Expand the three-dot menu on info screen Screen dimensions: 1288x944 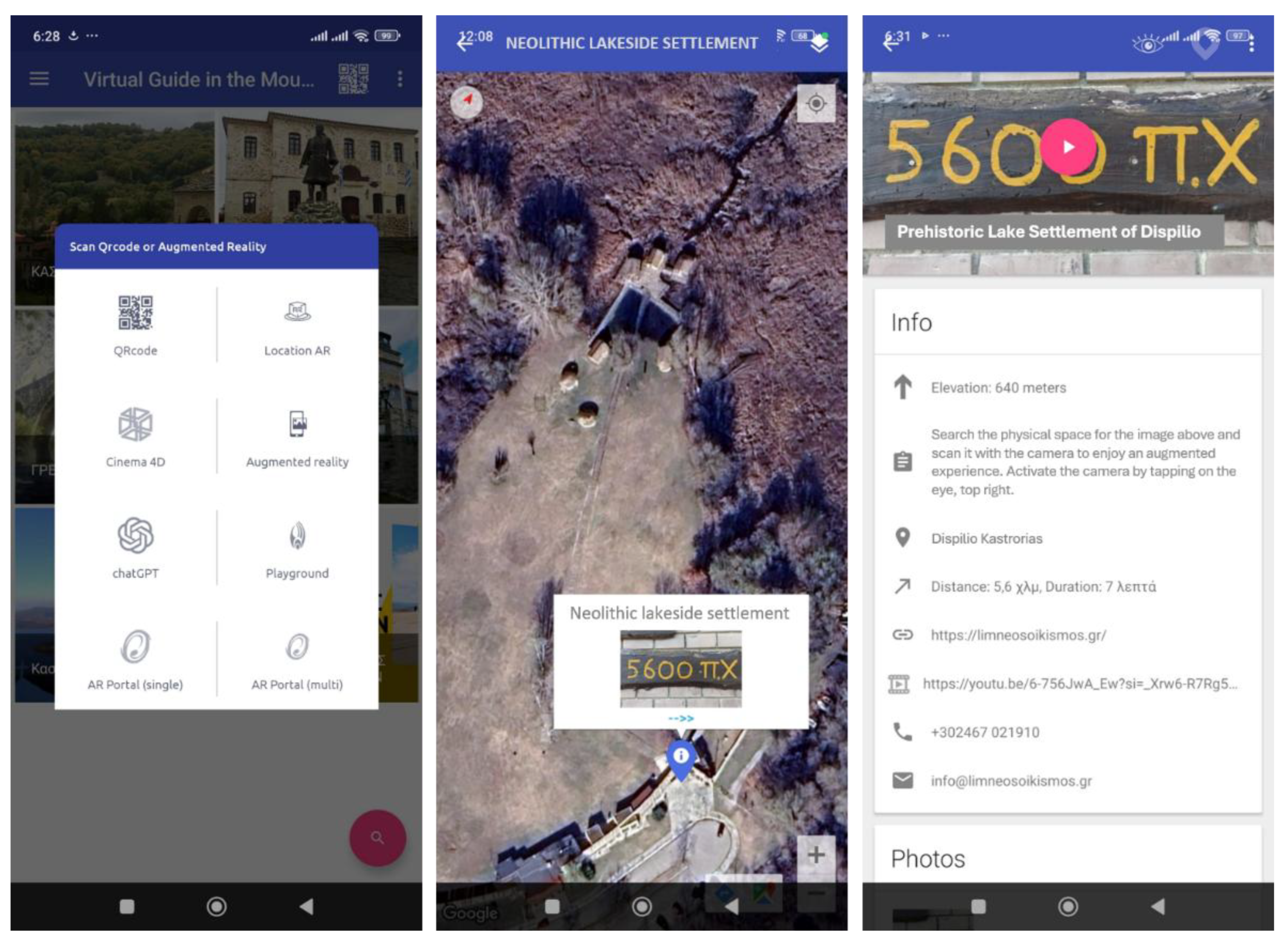1251,43
